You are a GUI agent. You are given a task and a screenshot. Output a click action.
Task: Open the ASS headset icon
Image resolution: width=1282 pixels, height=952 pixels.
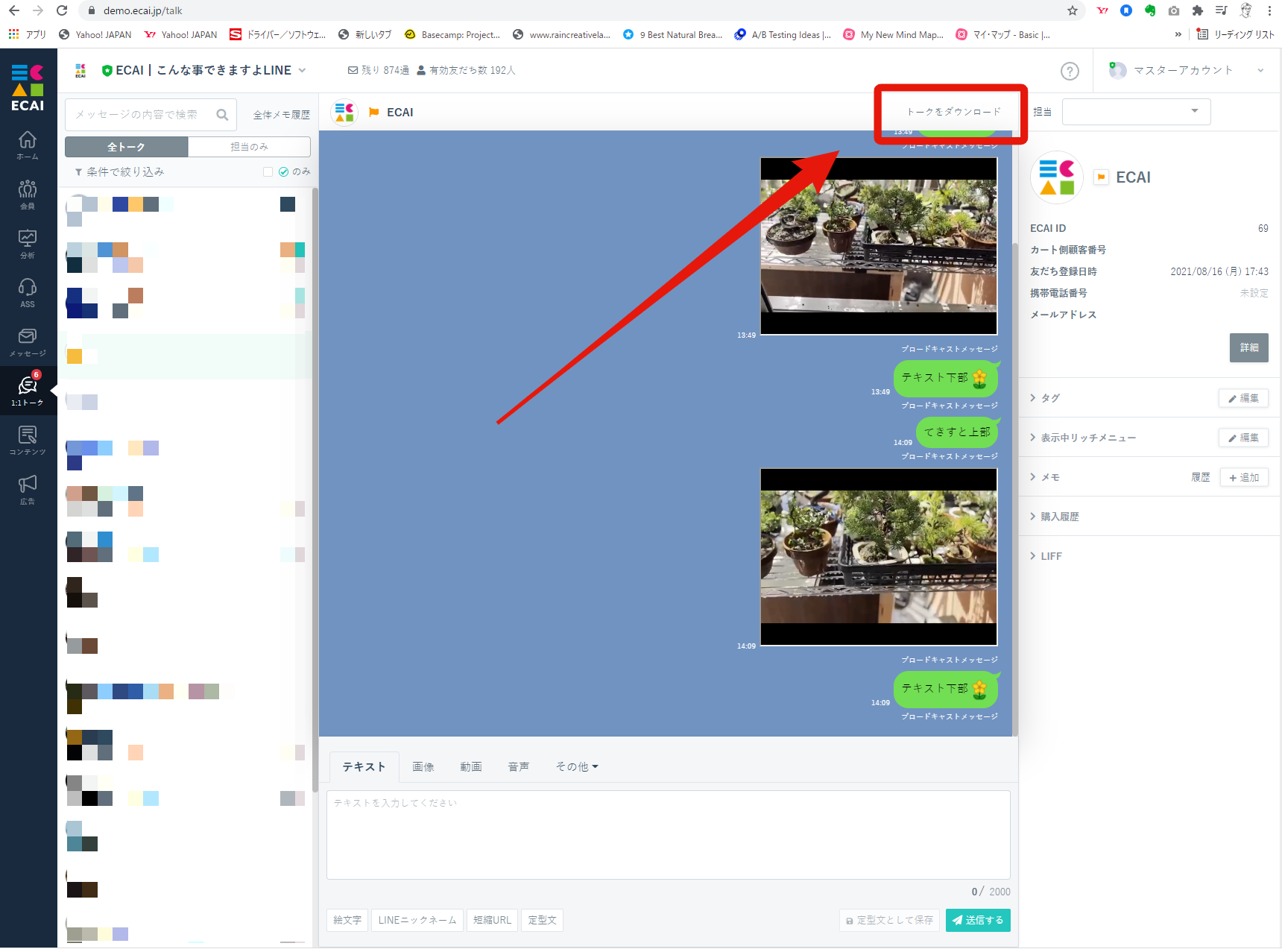(x=28, y=292)
